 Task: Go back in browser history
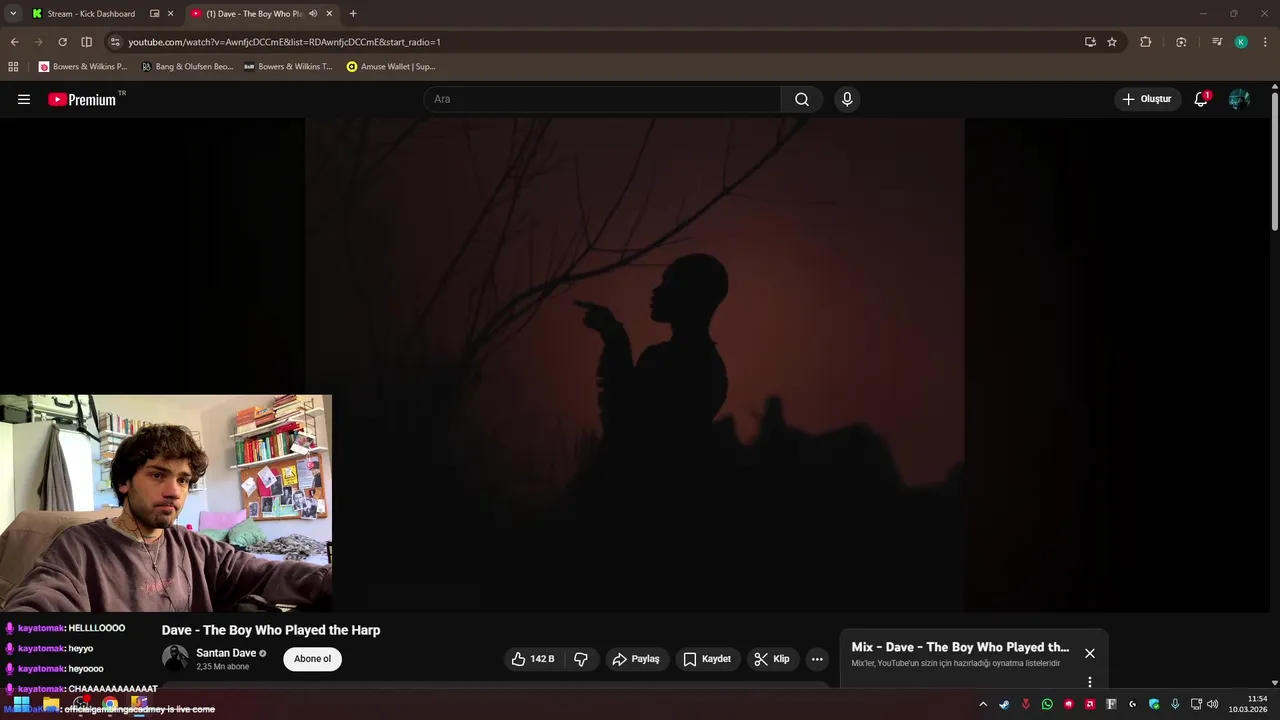[14, 42]
